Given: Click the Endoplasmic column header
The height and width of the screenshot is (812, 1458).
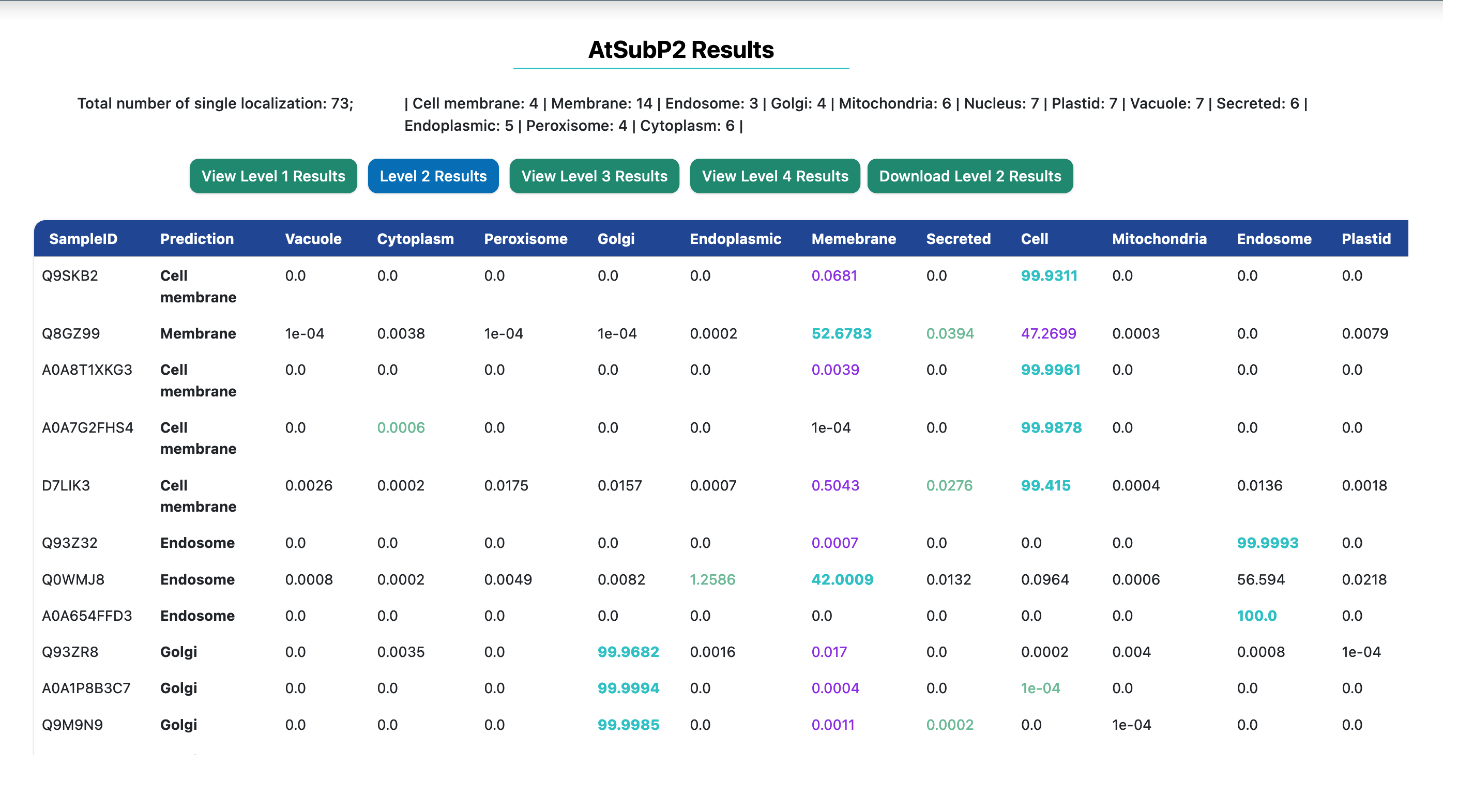Looking at the screenshot, I should tap(735, 239).
